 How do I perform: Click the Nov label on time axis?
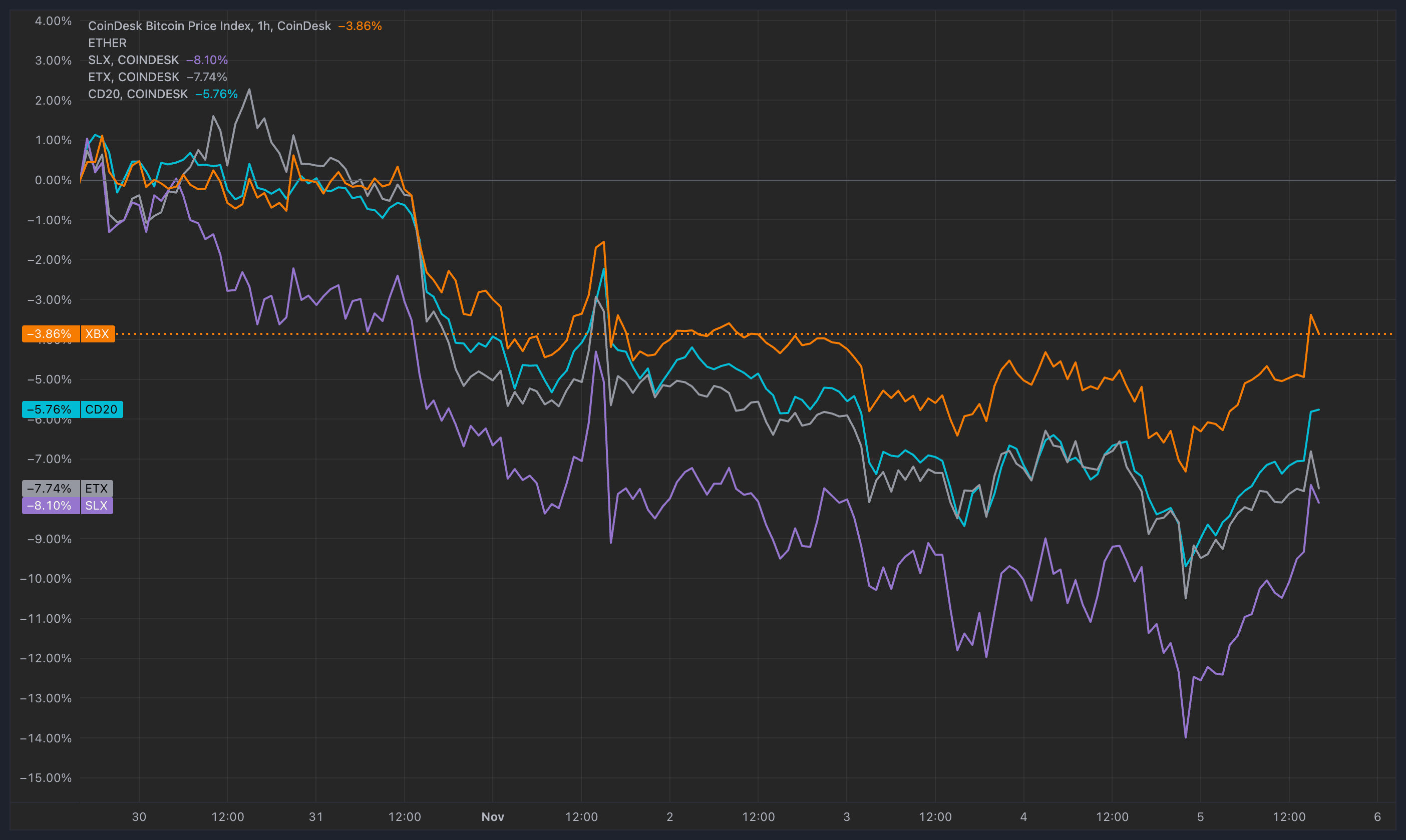492,817
